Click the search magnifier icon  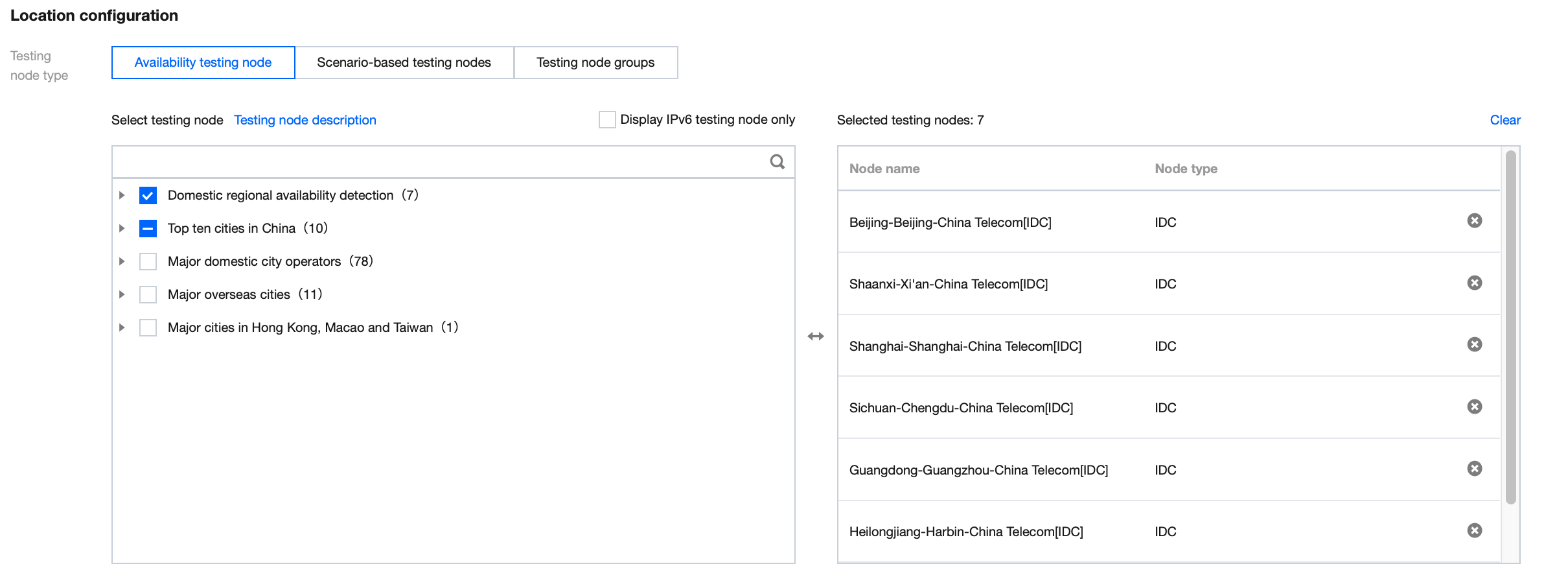coord(777,162)
